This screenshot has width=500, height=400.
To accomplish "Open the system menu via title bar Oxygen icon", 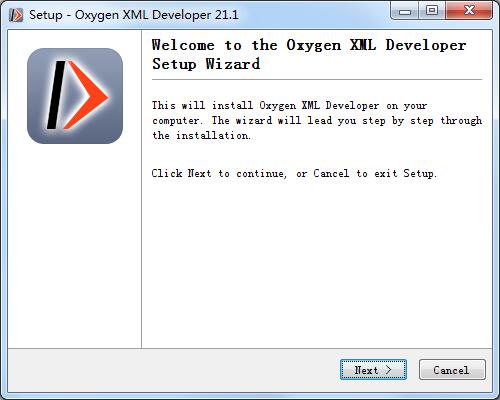I will point(16,15).
